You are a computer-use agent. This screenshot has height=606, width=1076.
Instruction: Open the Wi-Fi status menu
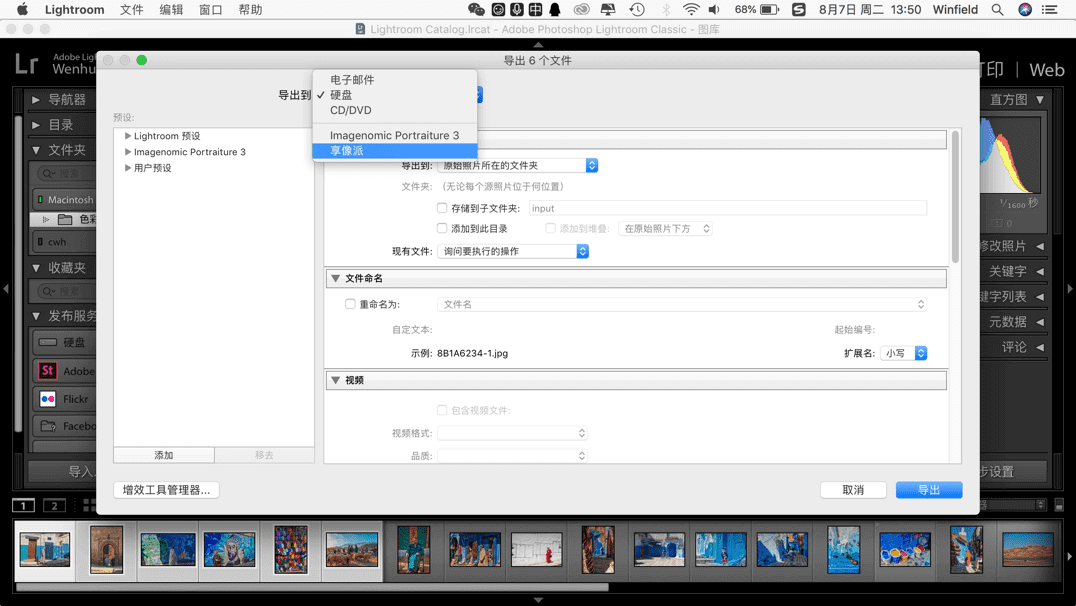tap(691, 10)
